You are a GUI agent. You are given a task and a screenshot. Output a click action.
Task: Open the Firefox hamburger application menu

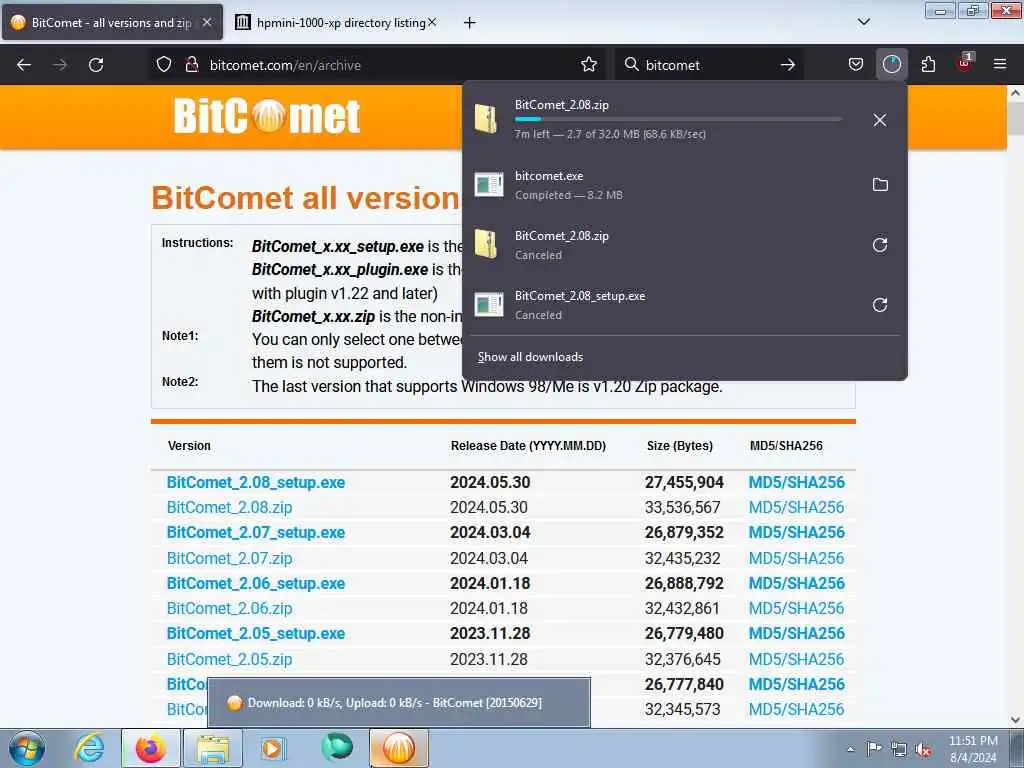(999, 65)
